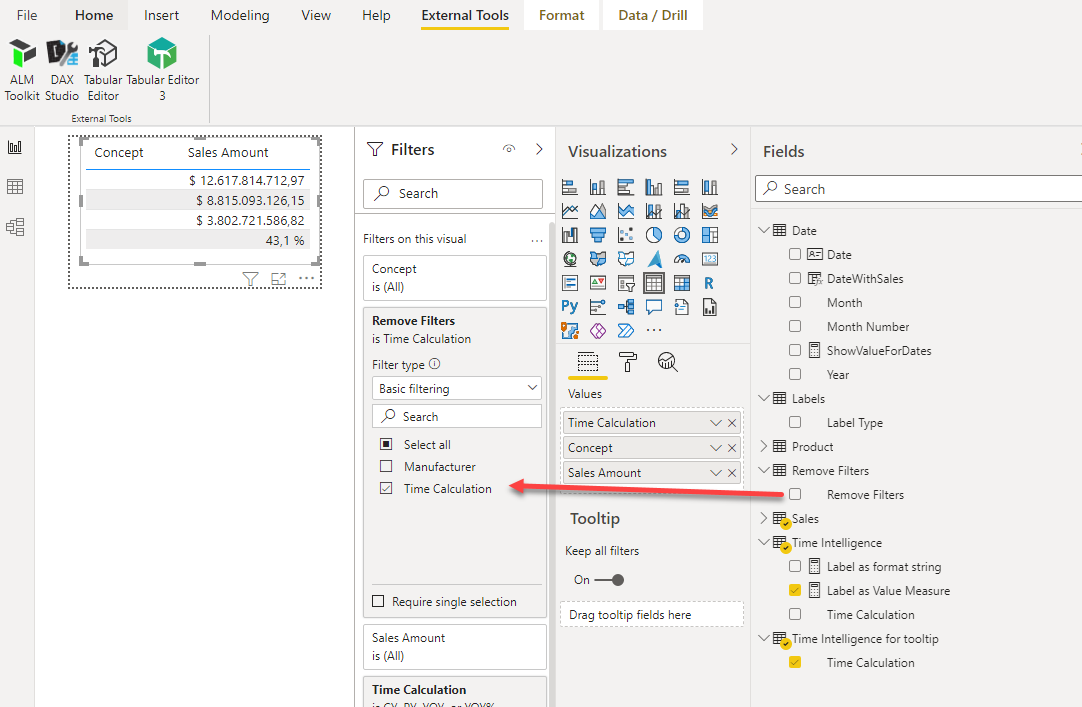Select the Python visual icon
Viewport: 1082px width, 707px height.
coord(570,307)
